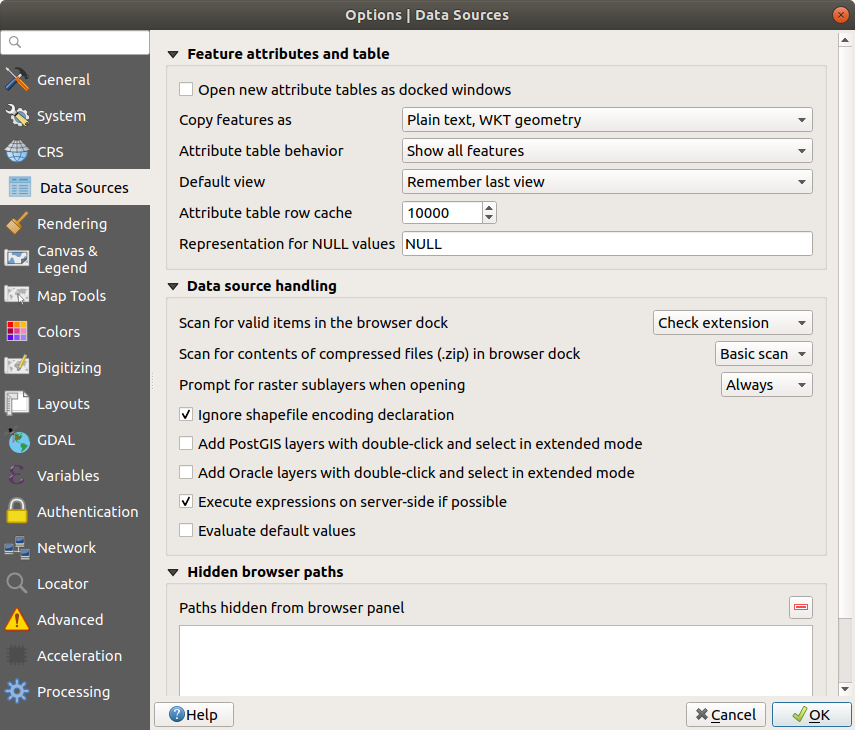Go to the Network options page
The width and height of the screenshot is (855, 730).
[66, 548]
